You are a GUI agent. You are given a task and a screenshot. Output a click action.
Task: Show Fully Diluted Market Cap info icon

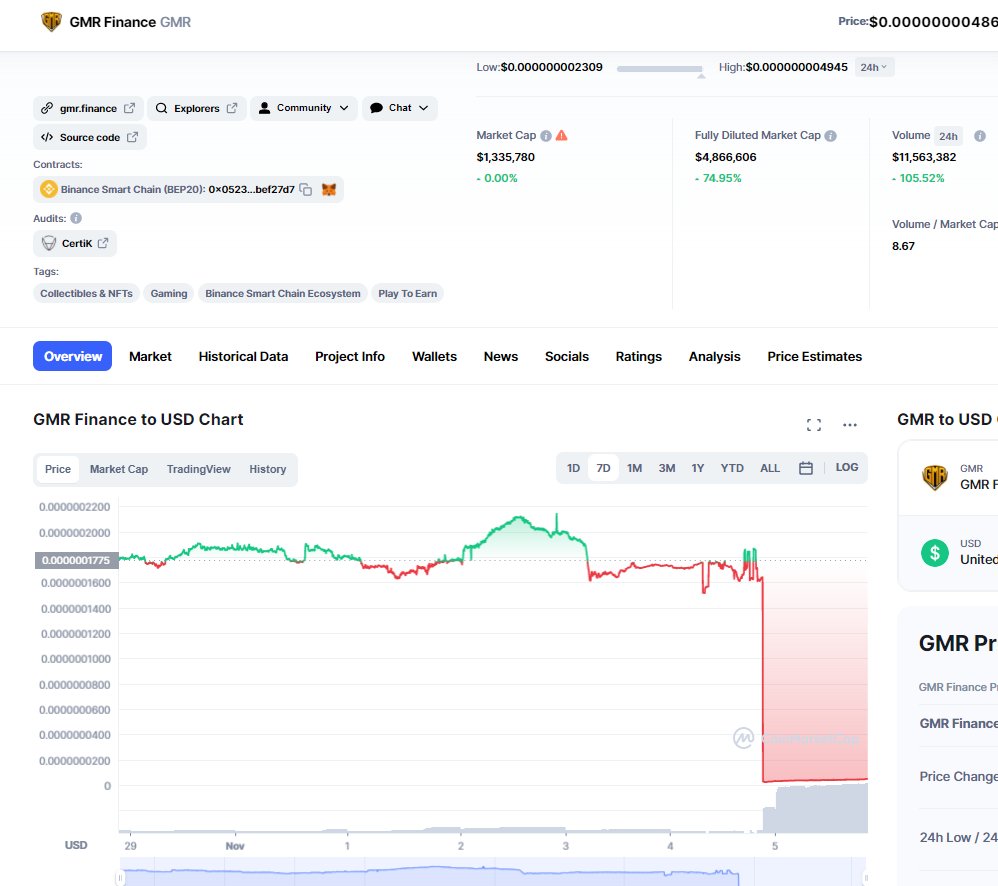point(831,136)
